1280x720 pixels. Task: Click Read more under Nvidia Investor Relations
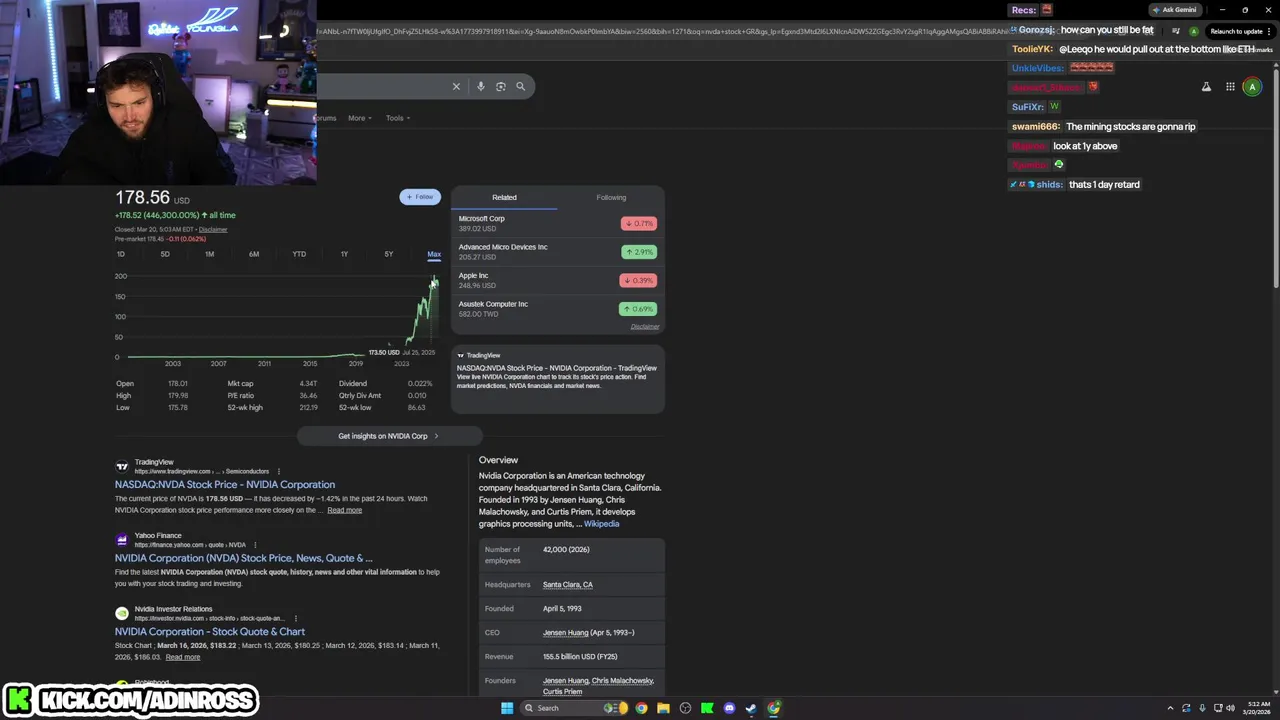tap(182, 657)
